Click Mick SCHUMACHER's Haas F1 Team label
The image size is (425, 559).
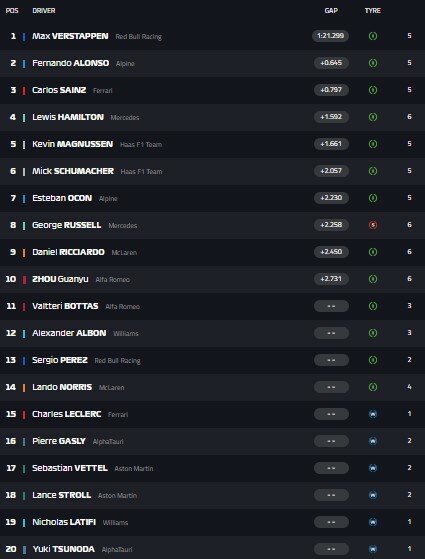pyautogui.click(x=141, y=171)
